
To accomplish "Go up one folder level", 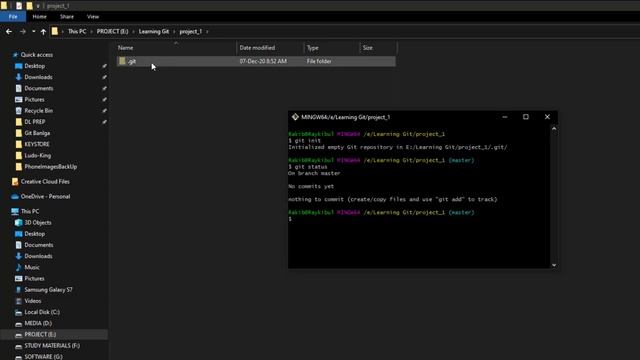I will tap(43, 31).
